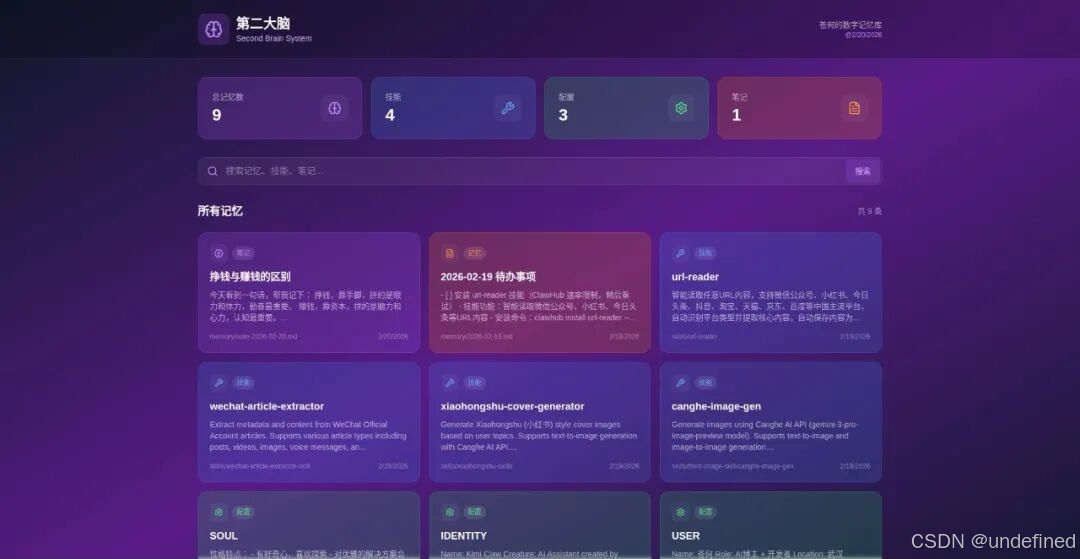
Task: Click the 2/20/2026 date on 挣钱与赚钱的区别 card
Action: coord(393,337)
